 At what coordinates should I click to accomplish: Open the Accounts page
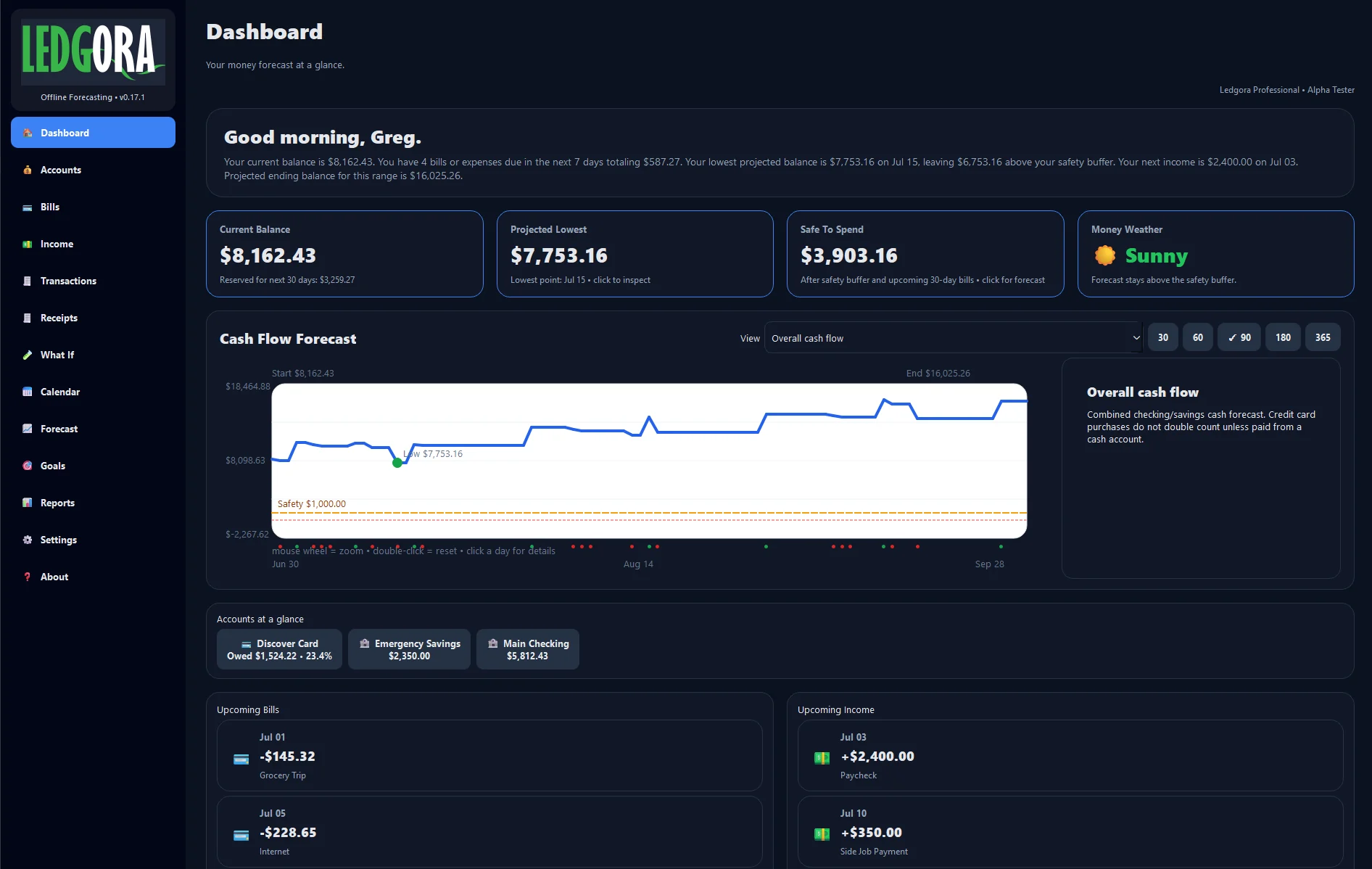point(93,170)
